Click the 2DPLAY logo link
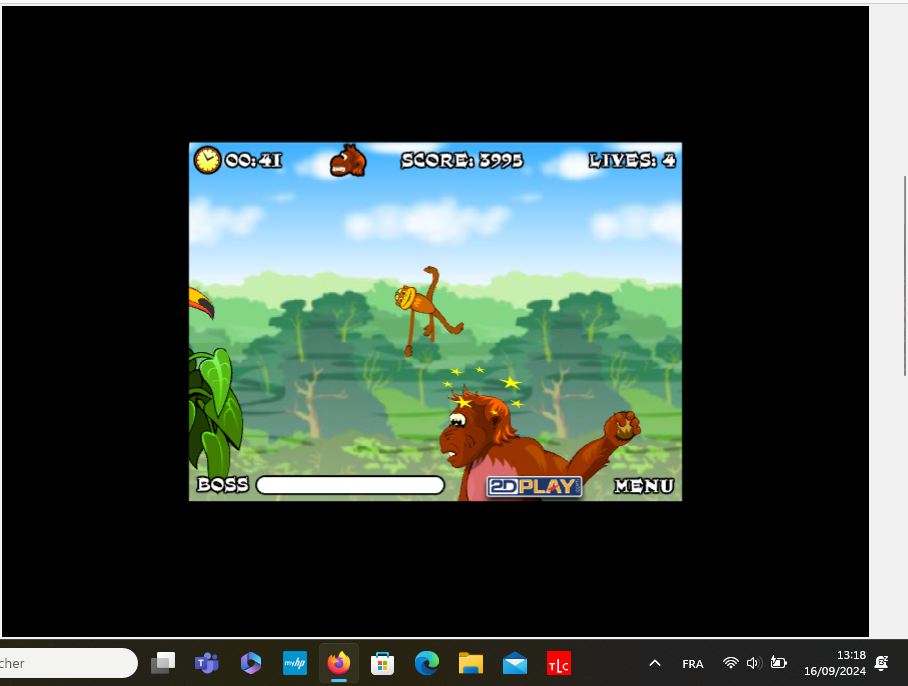 pos(534,487)
